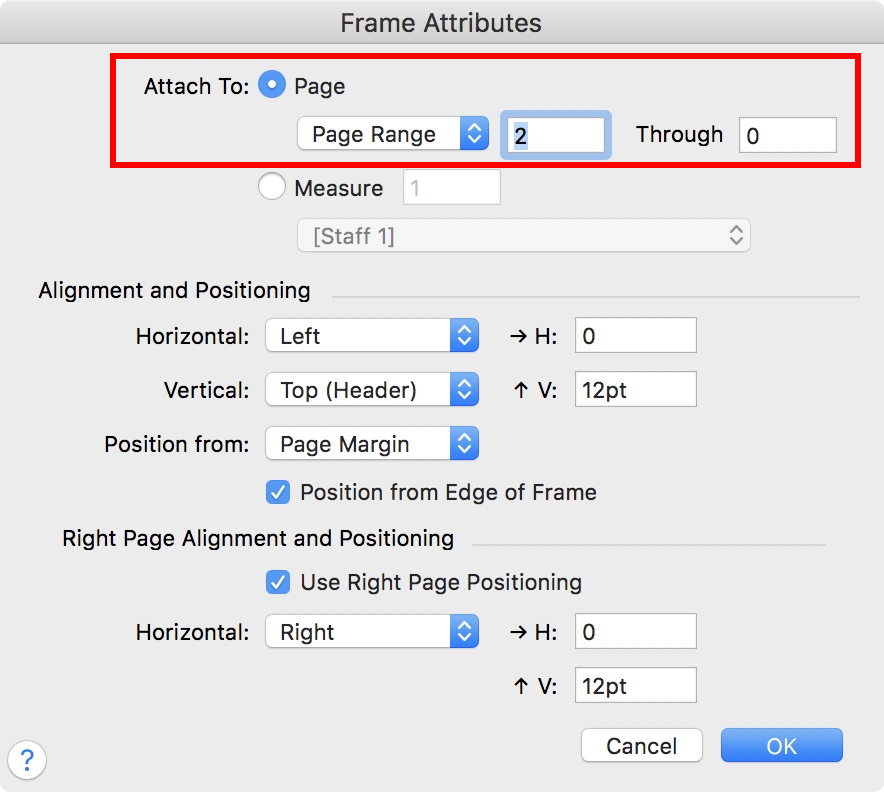Select the Measure radio button

pyautogui.click(x=272, y=188)
